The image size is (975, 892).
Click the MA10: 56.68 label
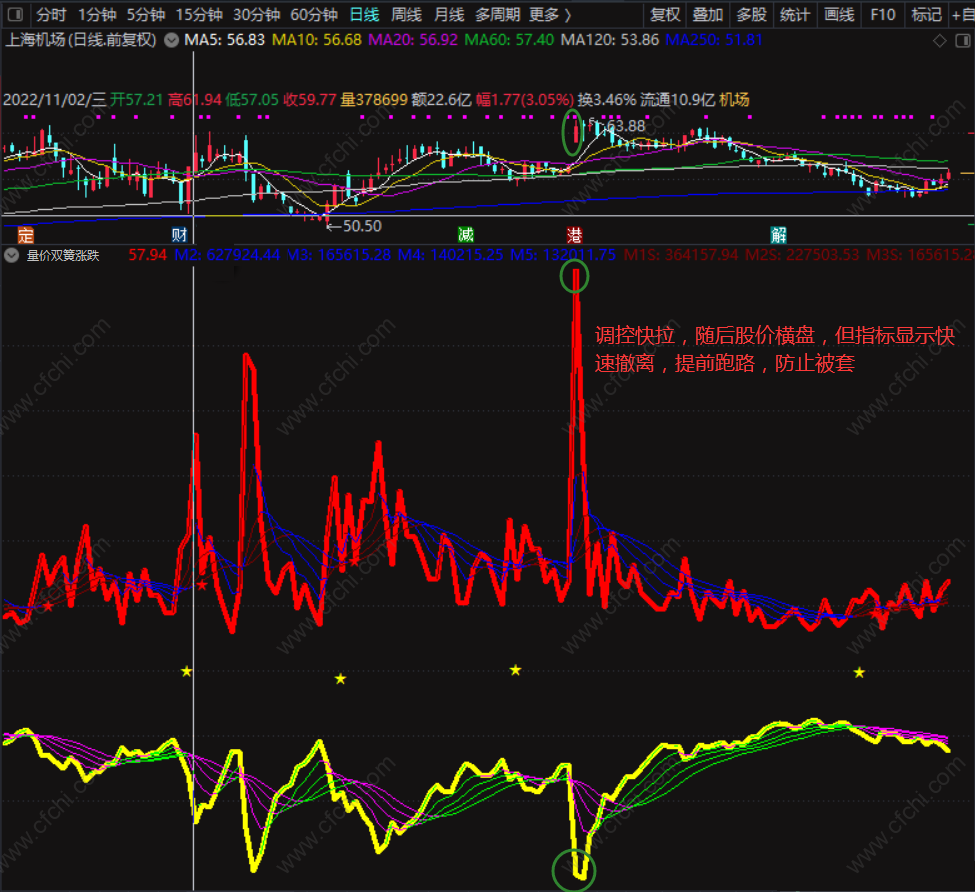(x=317, y=40)
